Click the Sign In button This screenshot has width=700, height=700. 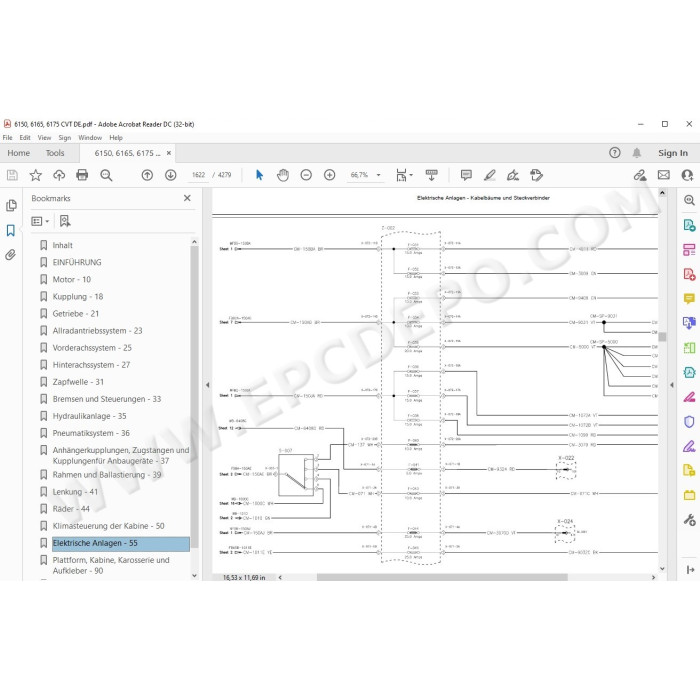(x=673, y=153)
